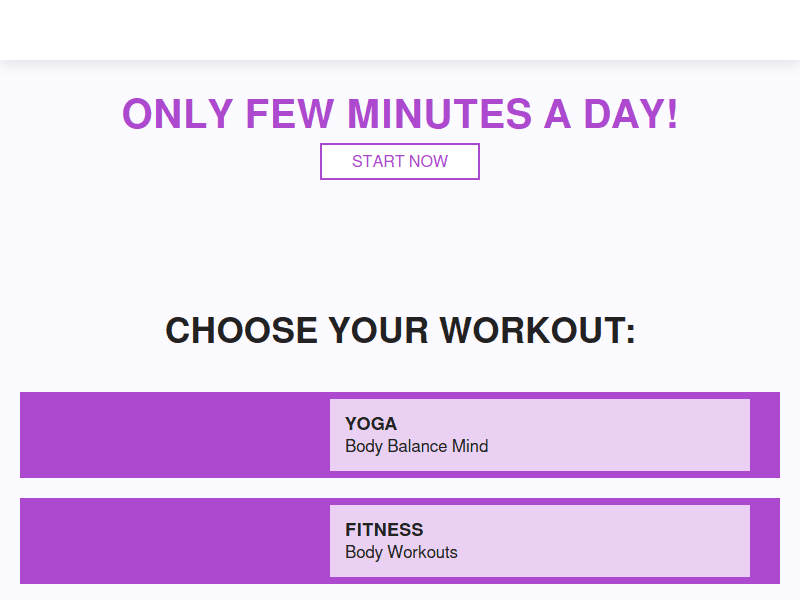Image resolution: width=800 pixels, height=600 pixels.
Task: Click the word "Mind" in the Yoga description
Action: pos(470,446)
